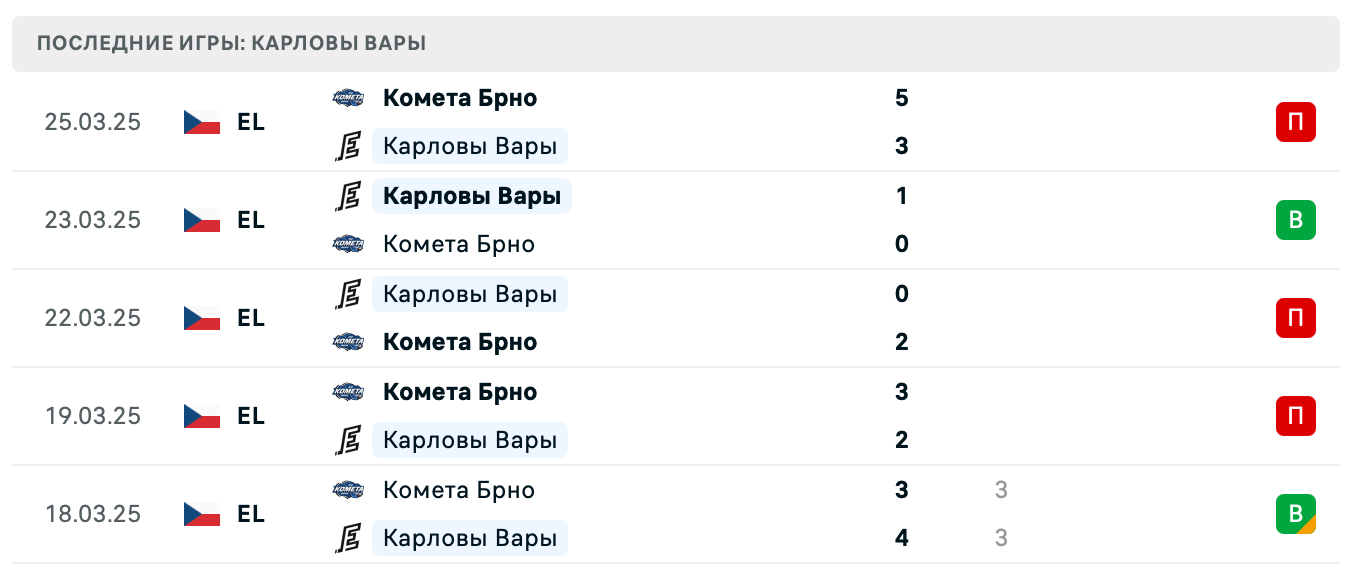Click the EL league label on the 22.03.25 row

pyautogui.click(x=251, y=318)
